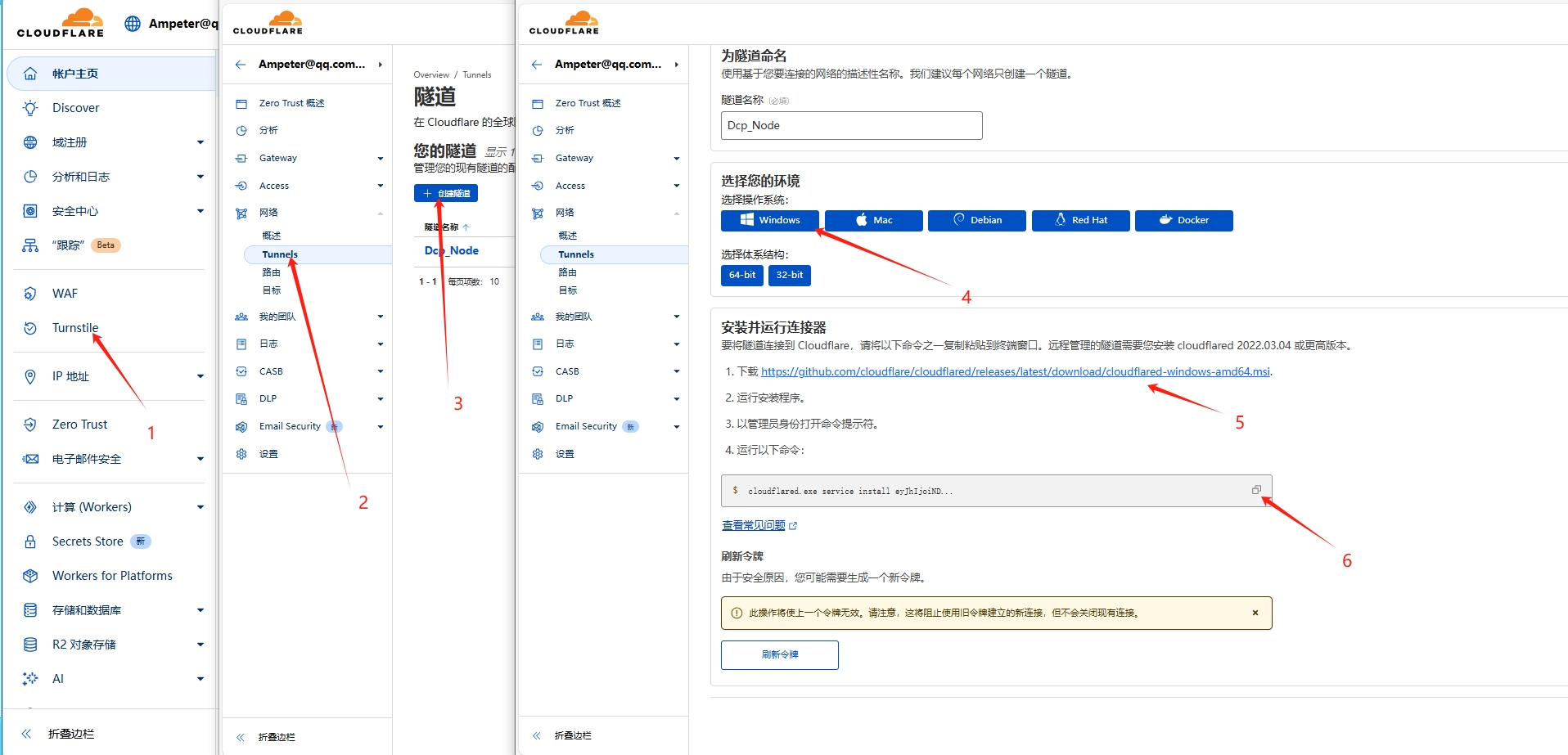Expand the 分析和日志 menu arrow

201,177
